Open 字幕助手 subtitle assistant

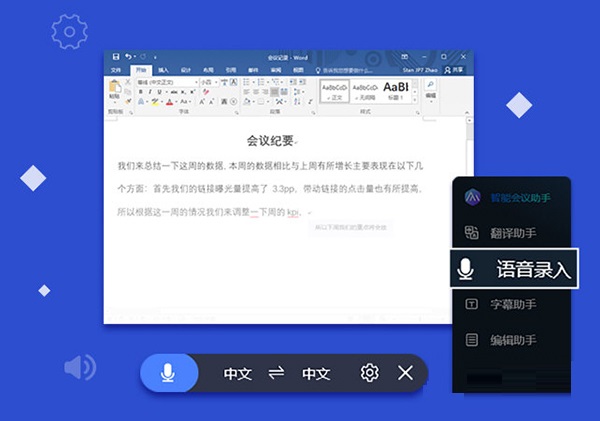[x=512, y=305]
